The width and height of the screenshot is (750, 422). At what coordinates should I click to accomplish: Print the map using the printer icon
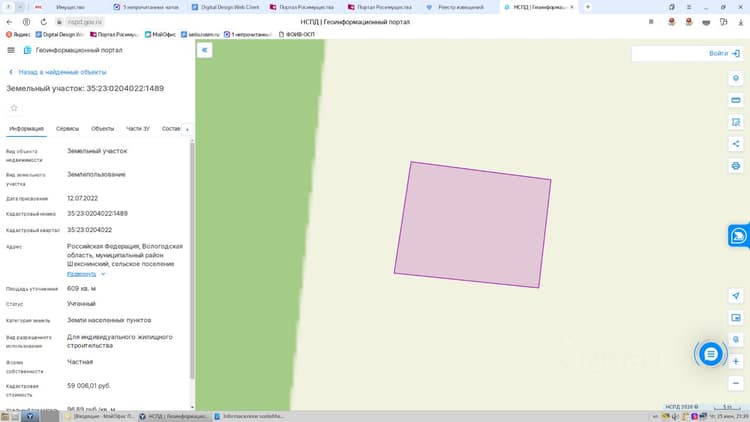pos(736,166)
